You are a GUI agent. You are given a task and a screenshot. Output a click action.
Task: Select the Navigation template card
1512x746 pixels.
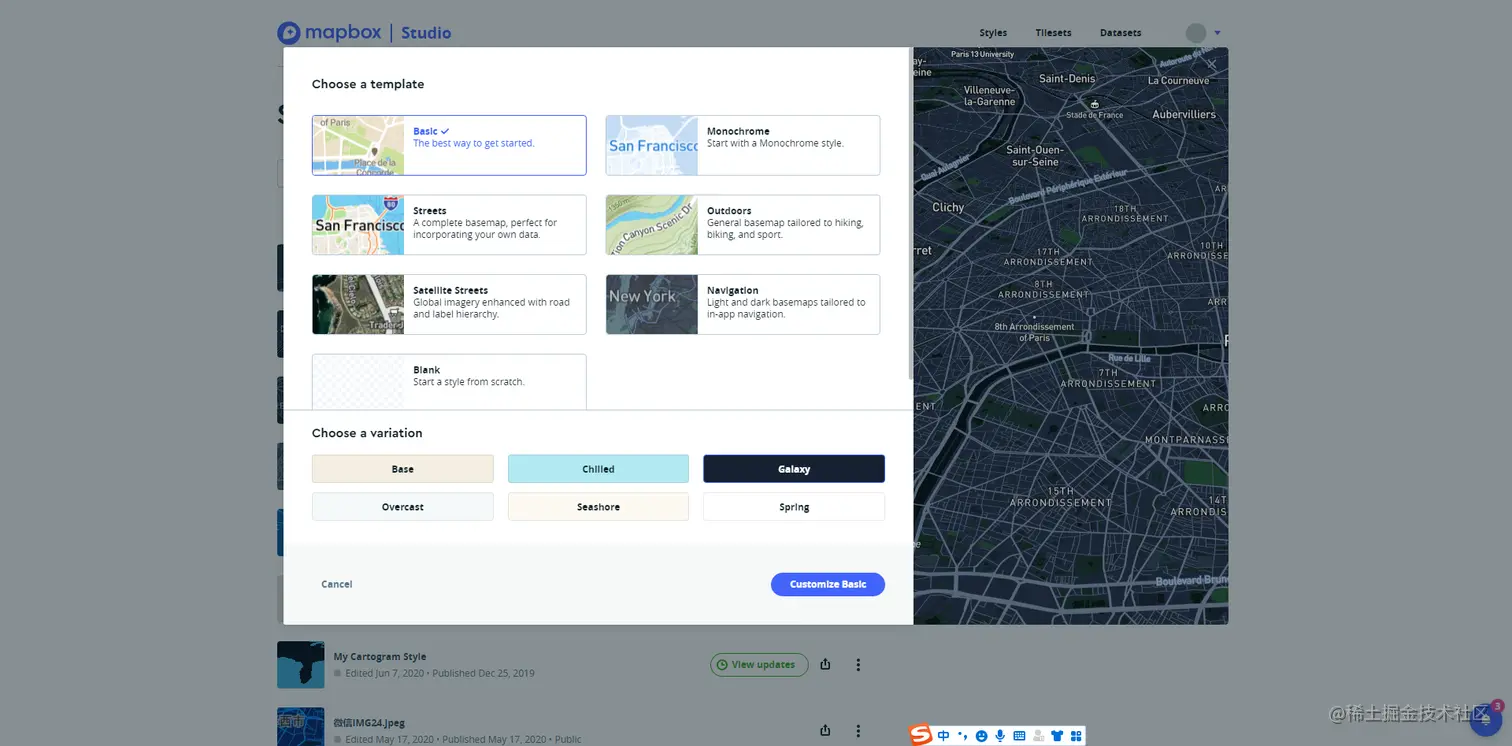[743, 304]
